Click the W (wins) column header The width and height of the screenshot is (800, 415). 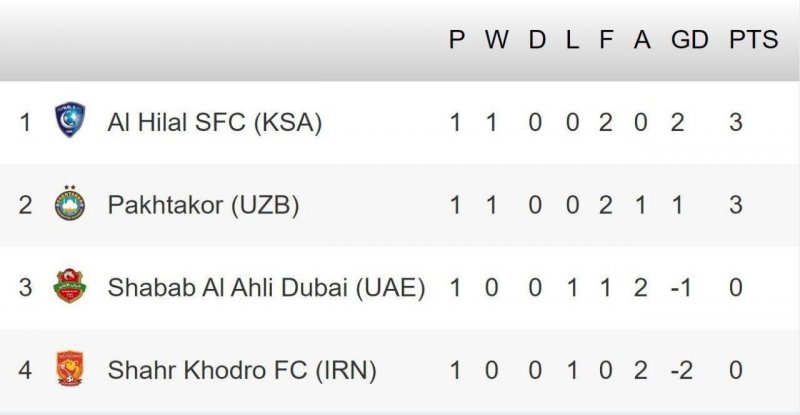497,40
